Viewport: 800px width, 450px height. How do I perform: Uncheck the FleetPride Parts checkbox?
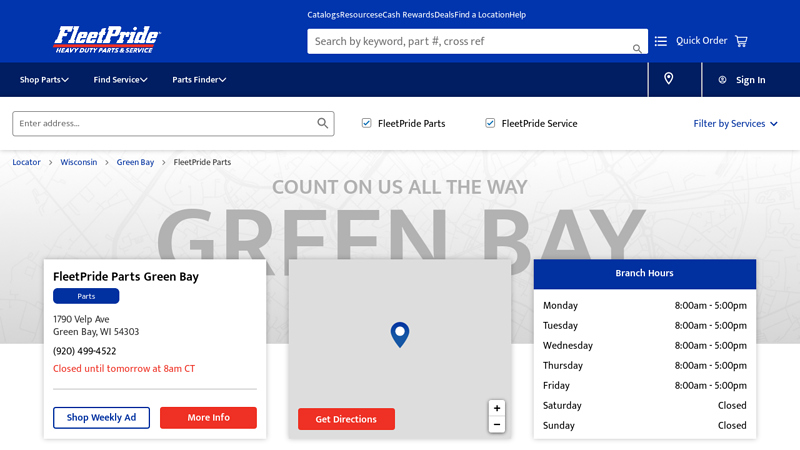367,123
